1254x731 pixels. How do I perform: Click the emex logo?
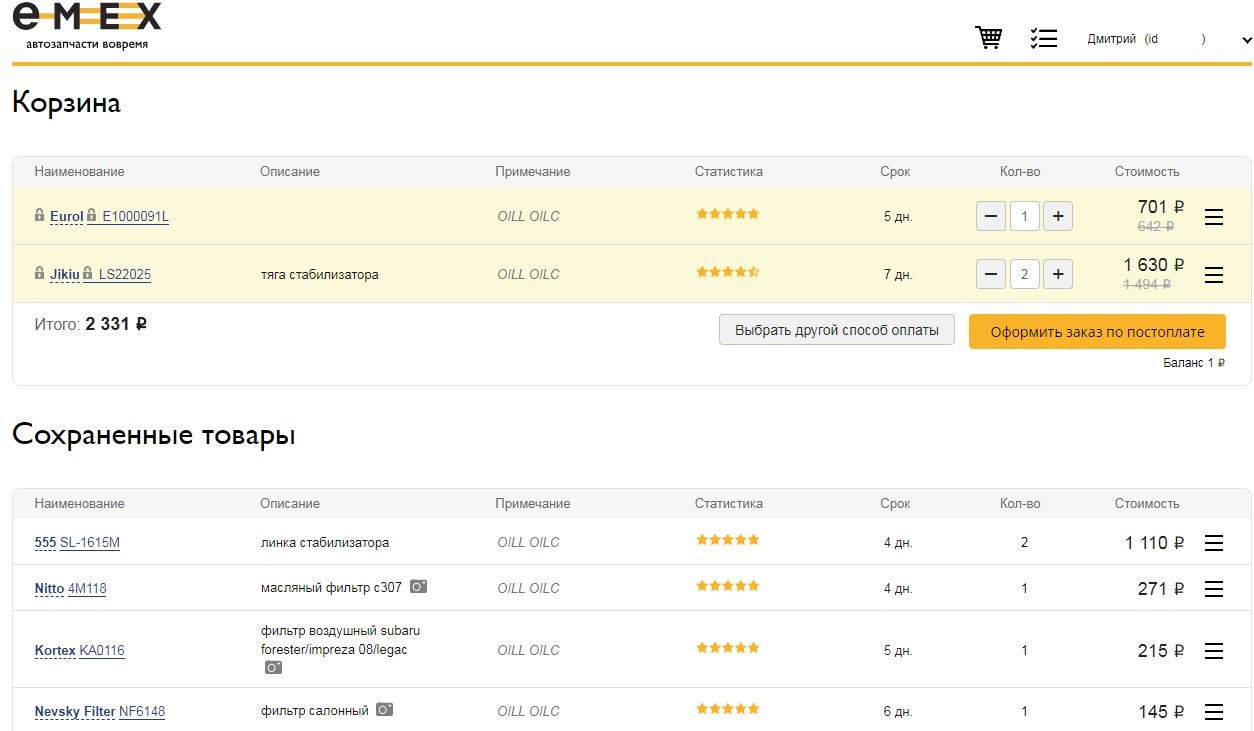tap(87, 27)
